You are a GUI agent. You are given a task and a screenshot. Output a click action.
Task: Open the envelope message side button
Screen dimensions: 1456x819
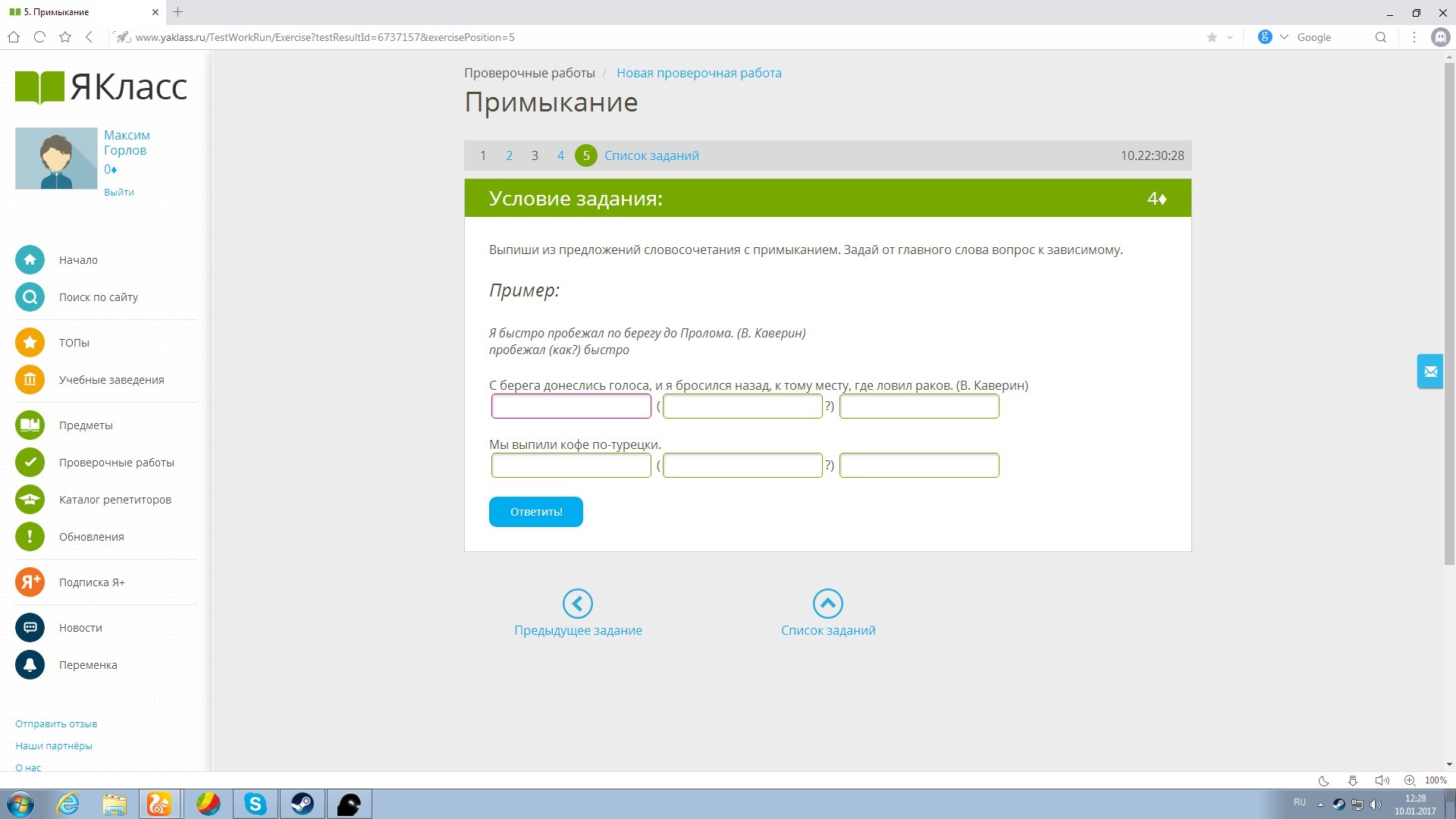pos(1430,372)
